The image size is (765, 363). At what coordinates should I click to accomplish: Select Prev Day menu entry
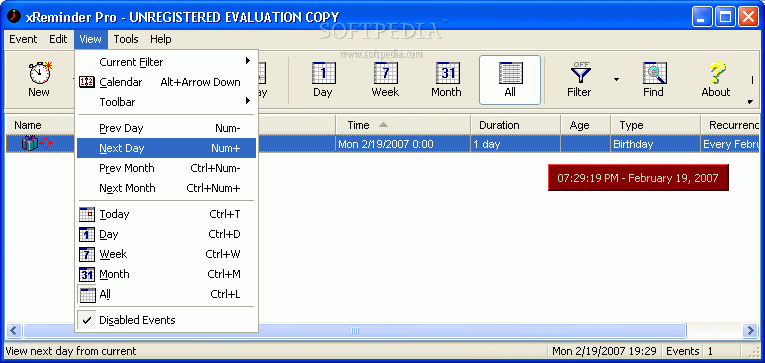tap(166, 128)
